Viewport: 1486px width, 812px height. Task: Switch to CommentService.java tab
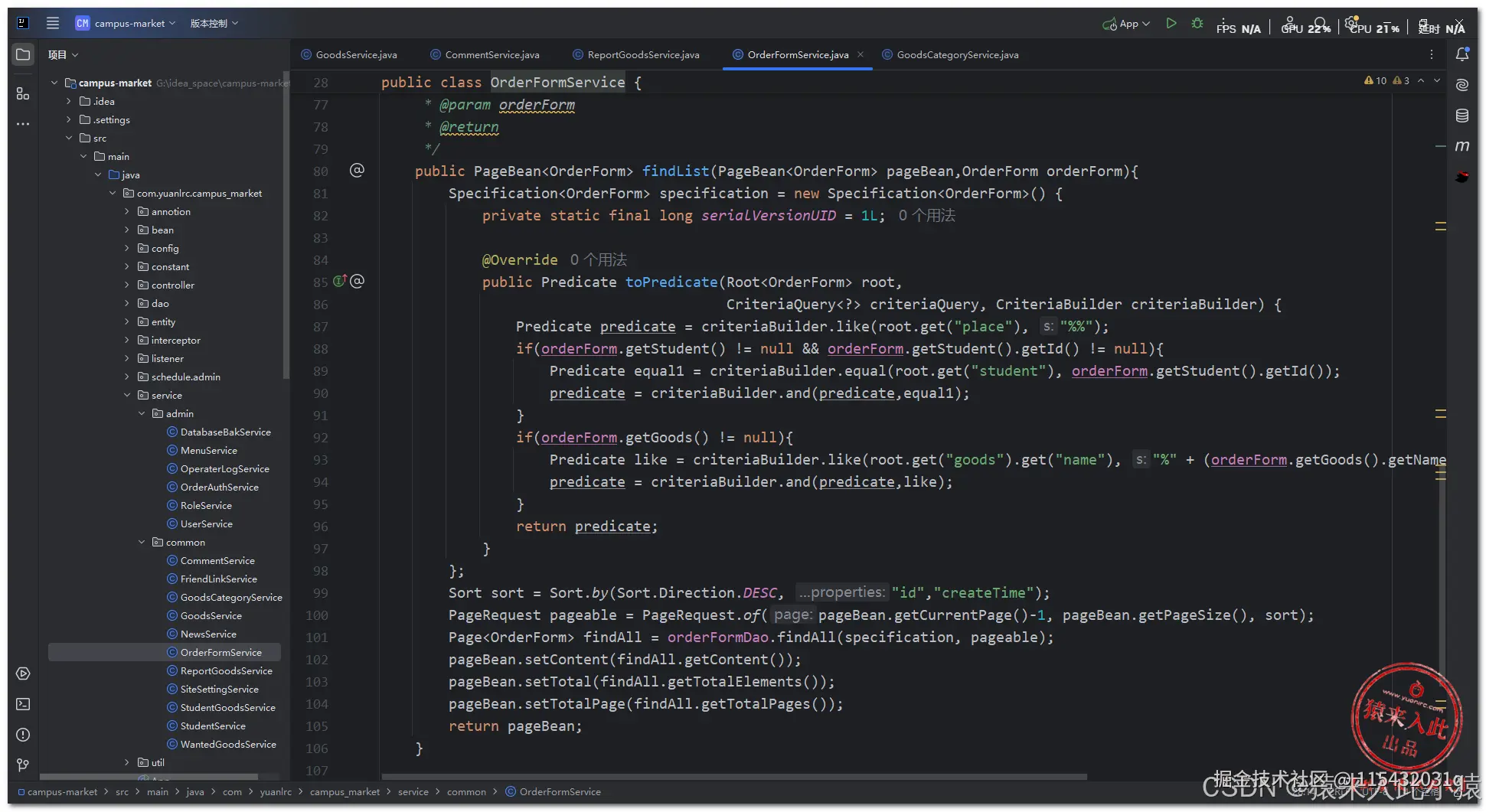pyautogui.click(x=485, y=54)
